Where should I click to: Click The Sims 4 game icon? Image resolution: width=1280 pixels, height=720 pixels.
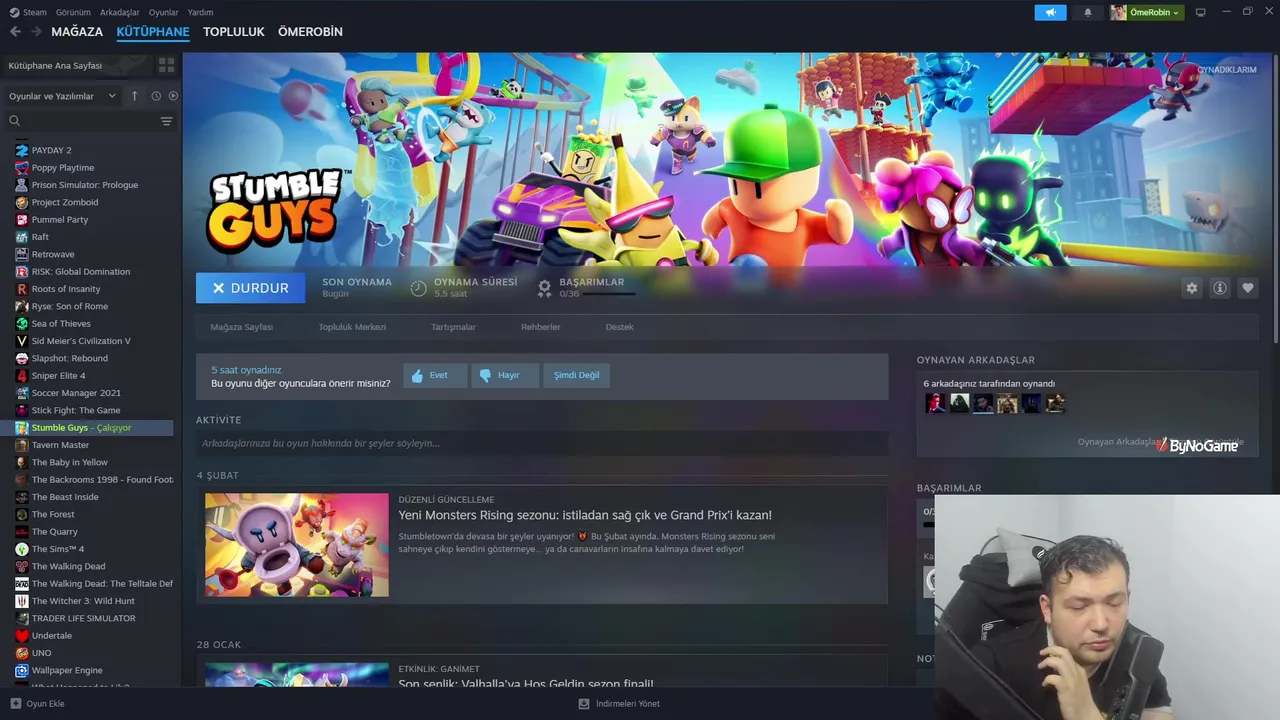tap(22, 549)
